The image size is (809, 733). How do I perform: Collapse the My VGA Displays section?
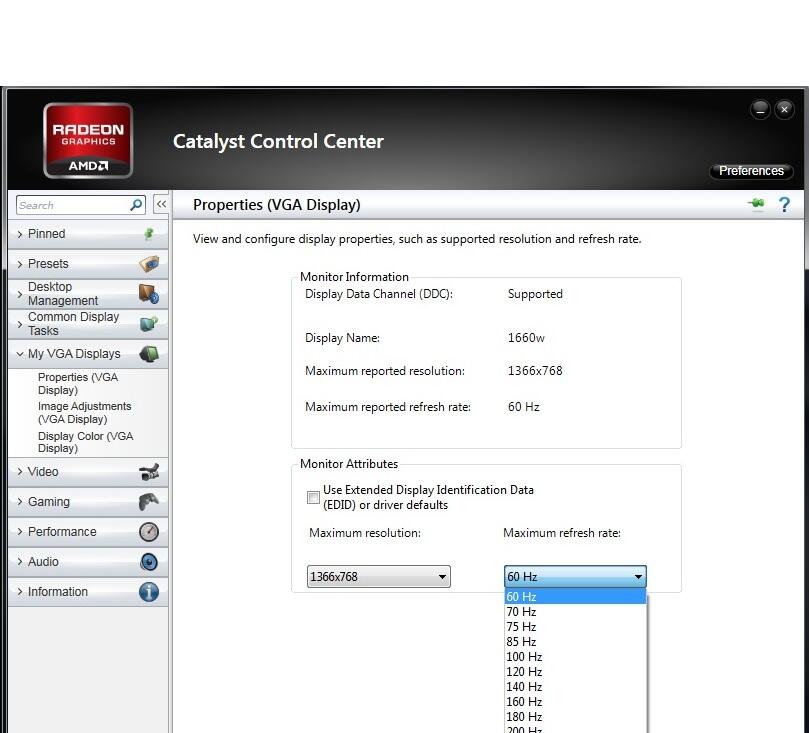[88, 354]
